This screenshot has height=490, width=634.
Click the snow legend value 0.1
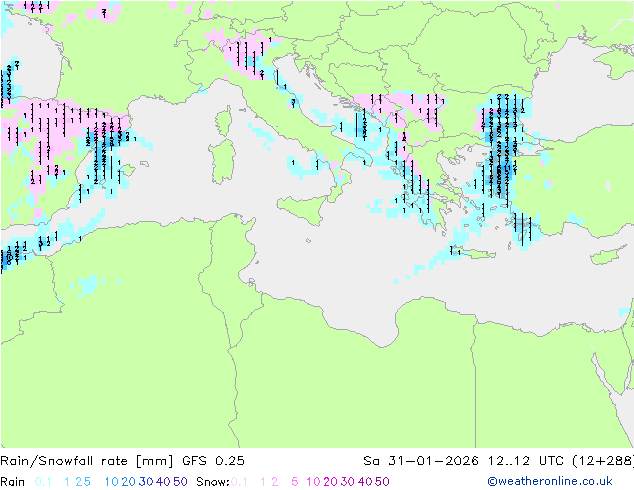[x=239, y=482]
